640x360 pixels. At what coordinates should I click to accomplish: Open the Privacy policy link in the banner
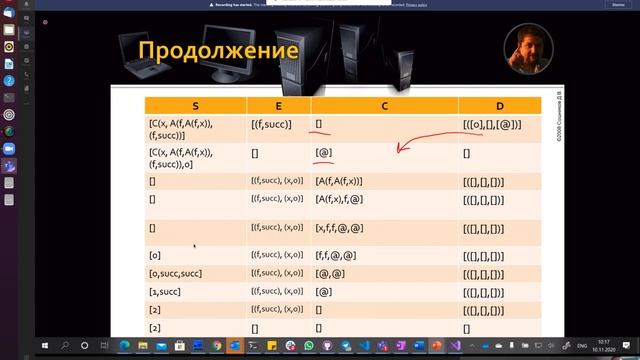click(x=416, y=5)
